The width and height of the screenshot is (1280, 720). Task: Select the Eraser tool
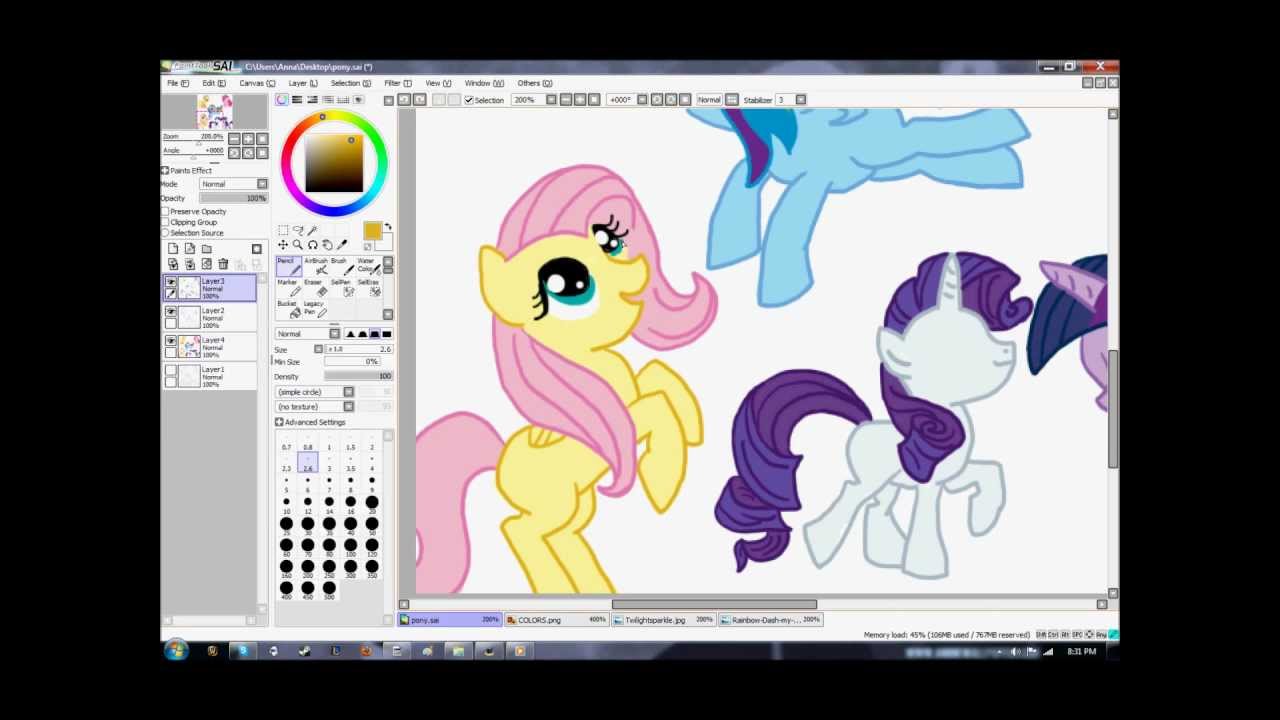[x=316, y=288]
